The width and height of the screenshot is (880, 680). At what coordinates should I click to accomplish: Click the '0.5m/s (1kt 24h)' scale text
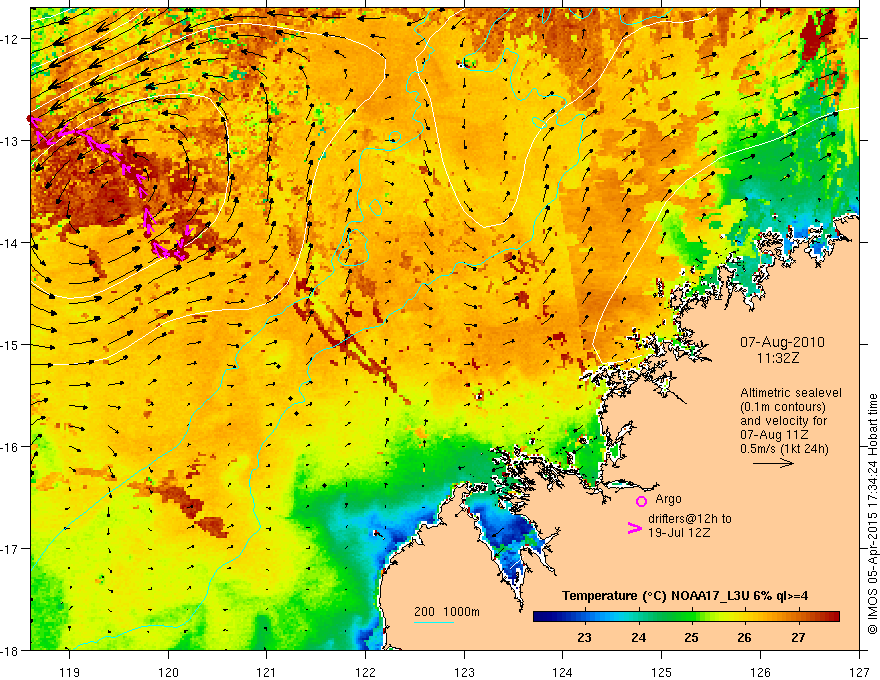785,448
